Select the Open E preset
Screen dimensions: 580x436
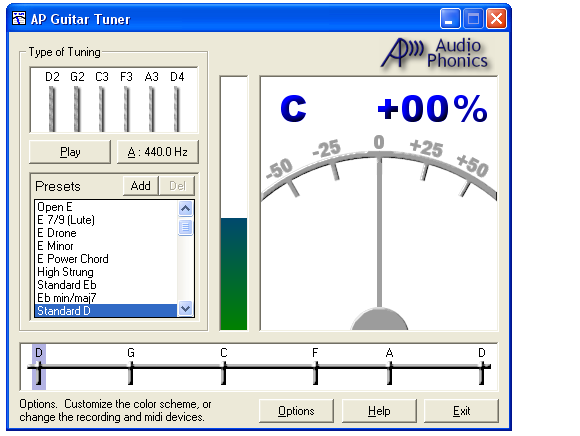pos(106,207)
